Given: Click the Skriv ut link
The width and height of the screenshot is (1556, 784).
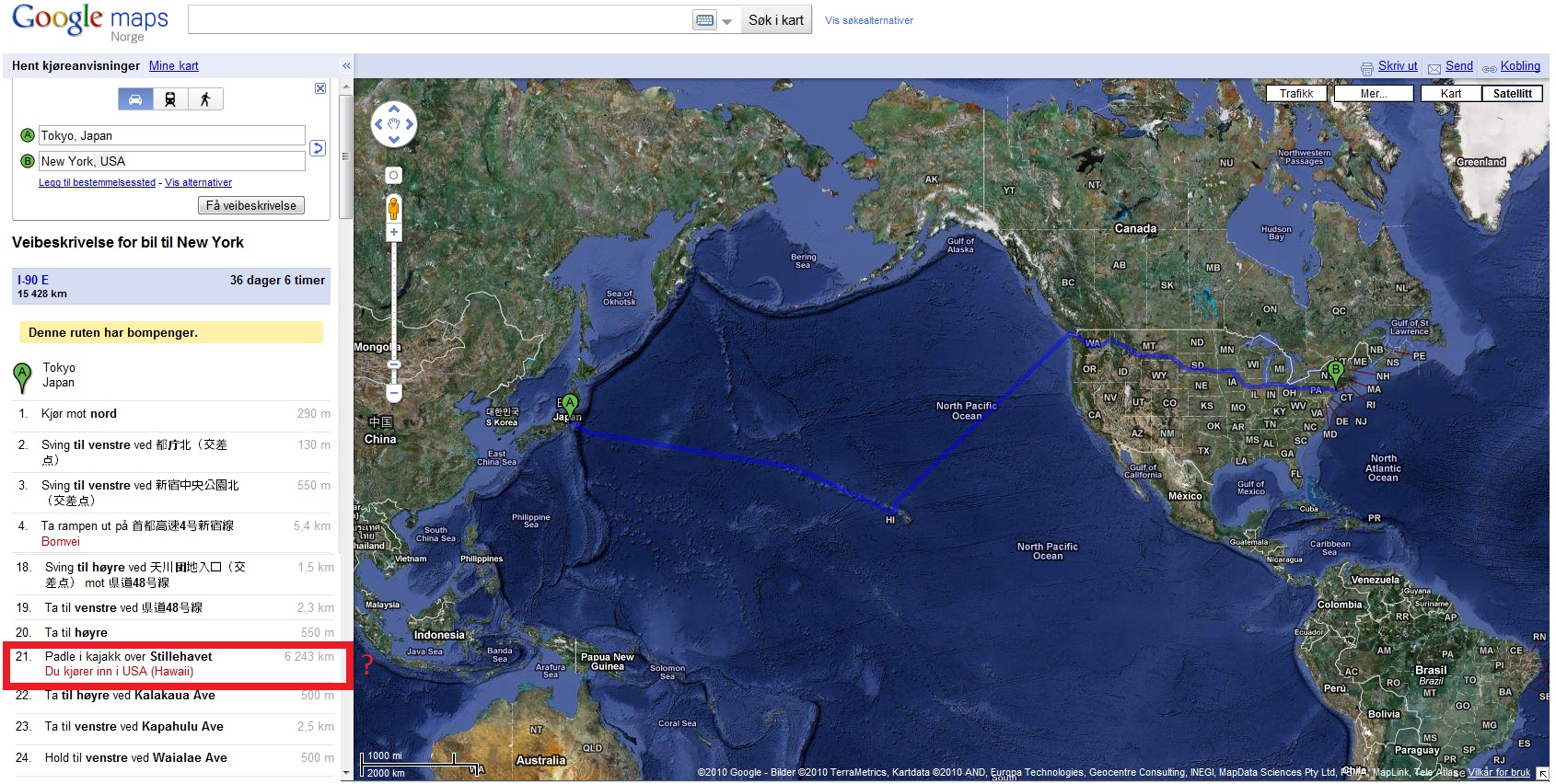Looking at the screenshot, I should [1398, 66].
